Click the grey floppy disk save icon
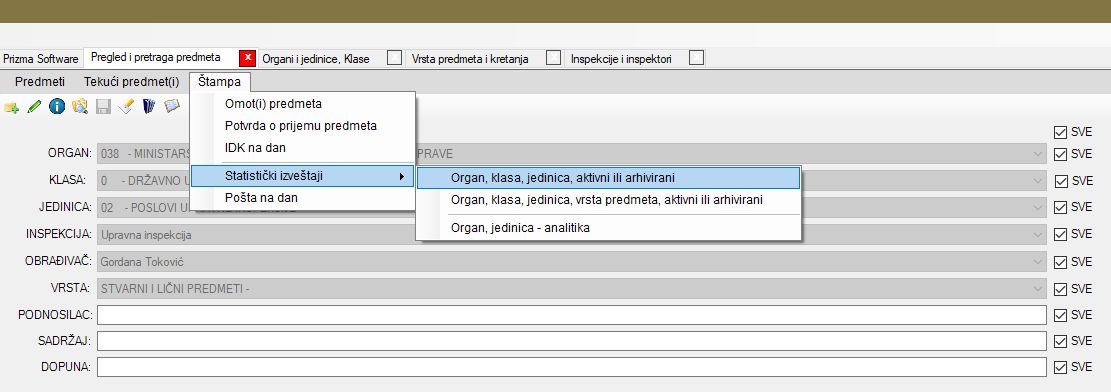This screenshot has height=392, width=1111. coord(103,107)
